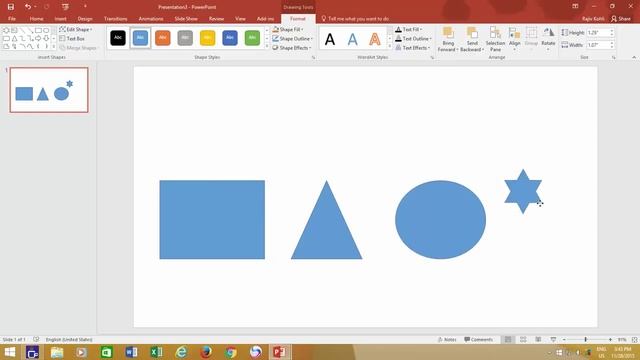Switch to the Design tab
The height and width of the screenshot is (360, 640).
point(85,18)
